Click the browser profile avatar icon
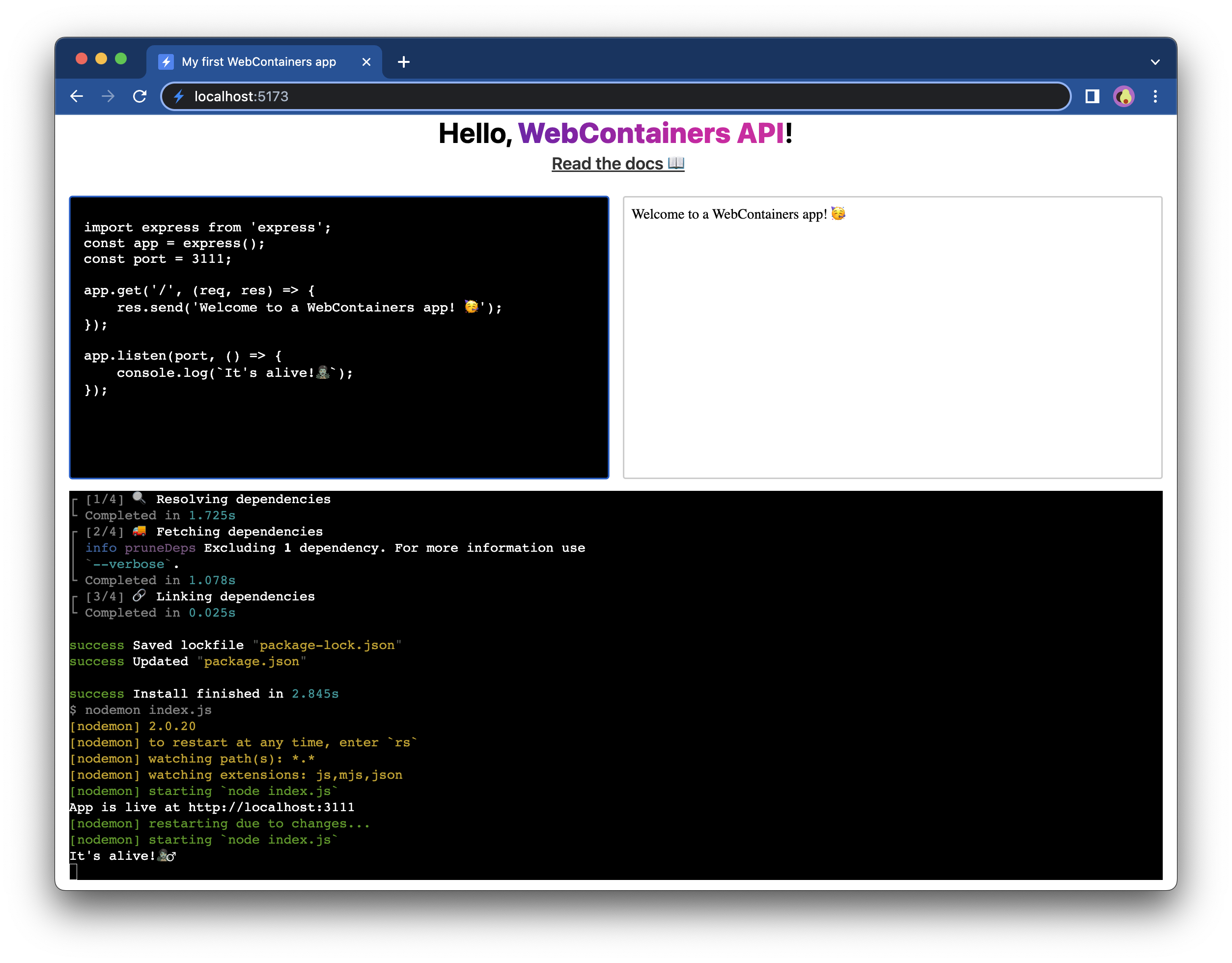 [1123, 96]
